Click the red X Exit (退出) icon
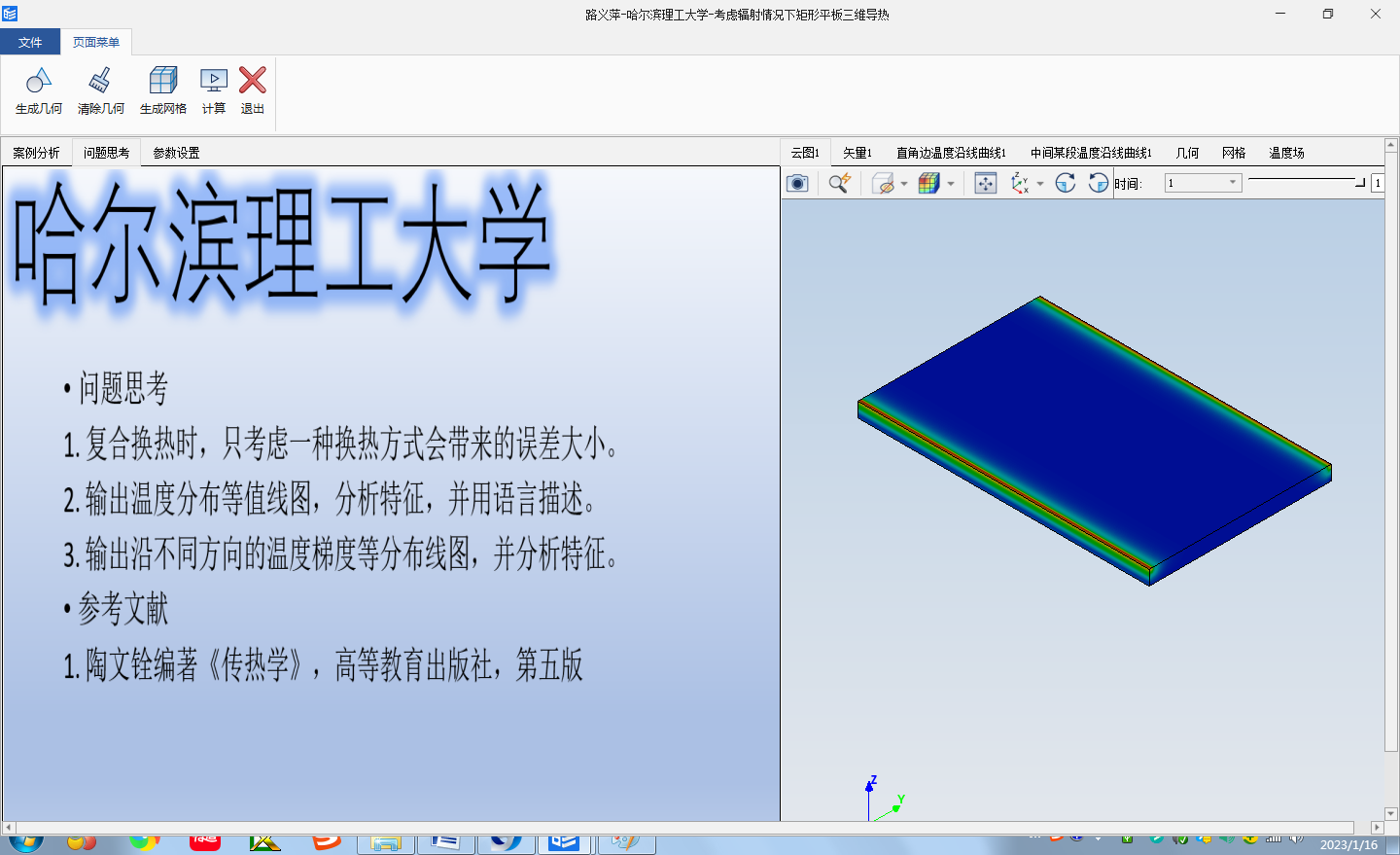The width and height of the screenshot is (1400, 855). [253, 81]
